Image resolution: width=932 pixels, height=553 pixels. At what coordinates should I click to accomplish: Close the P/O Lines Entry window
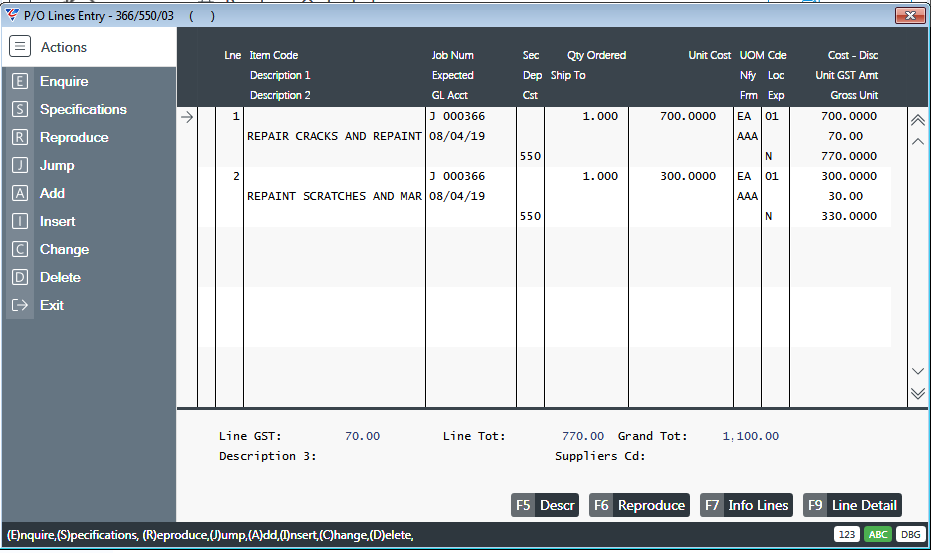[909, 15]
